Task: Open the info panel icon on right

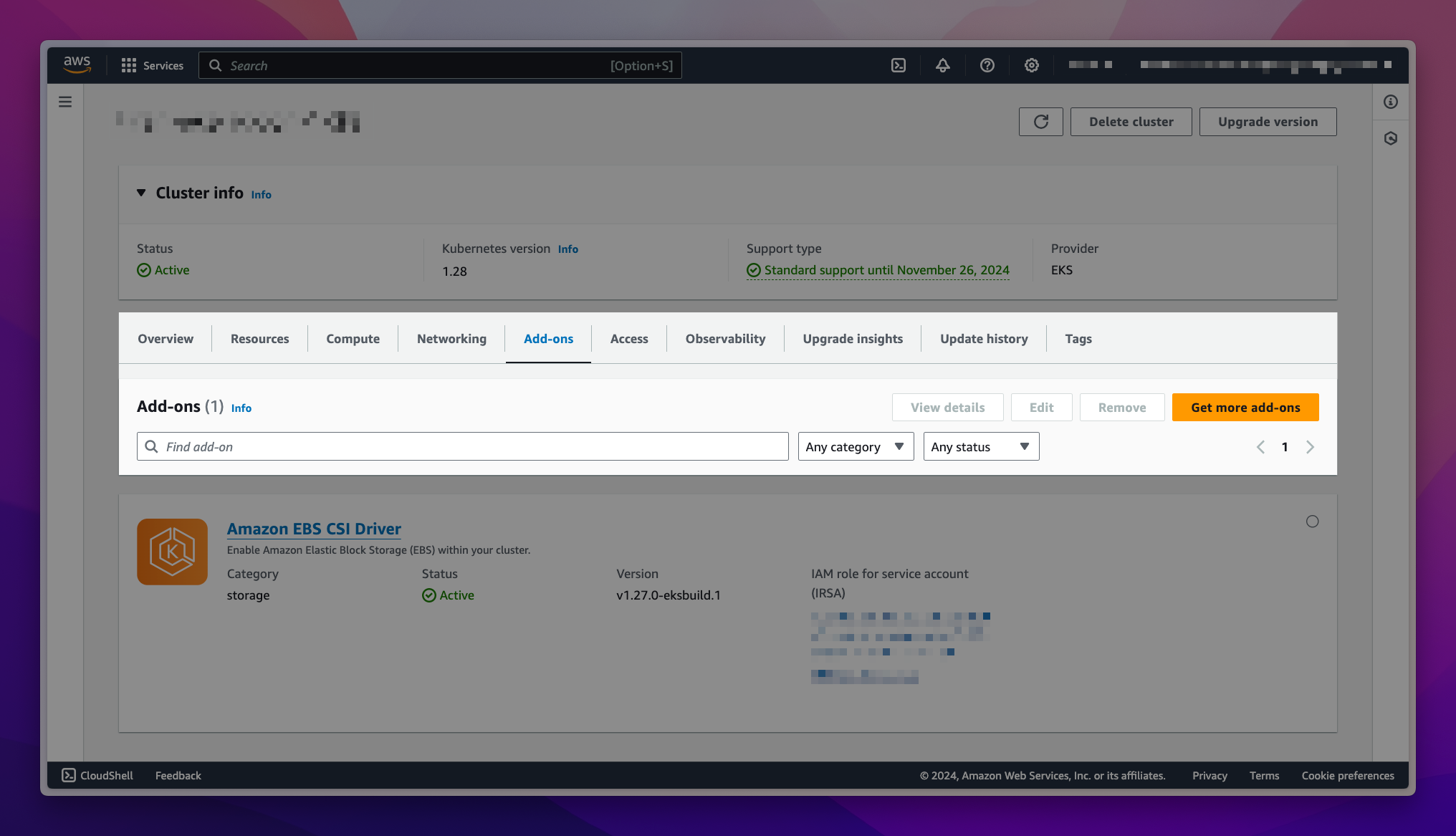Action: [x=1391, y=102]
